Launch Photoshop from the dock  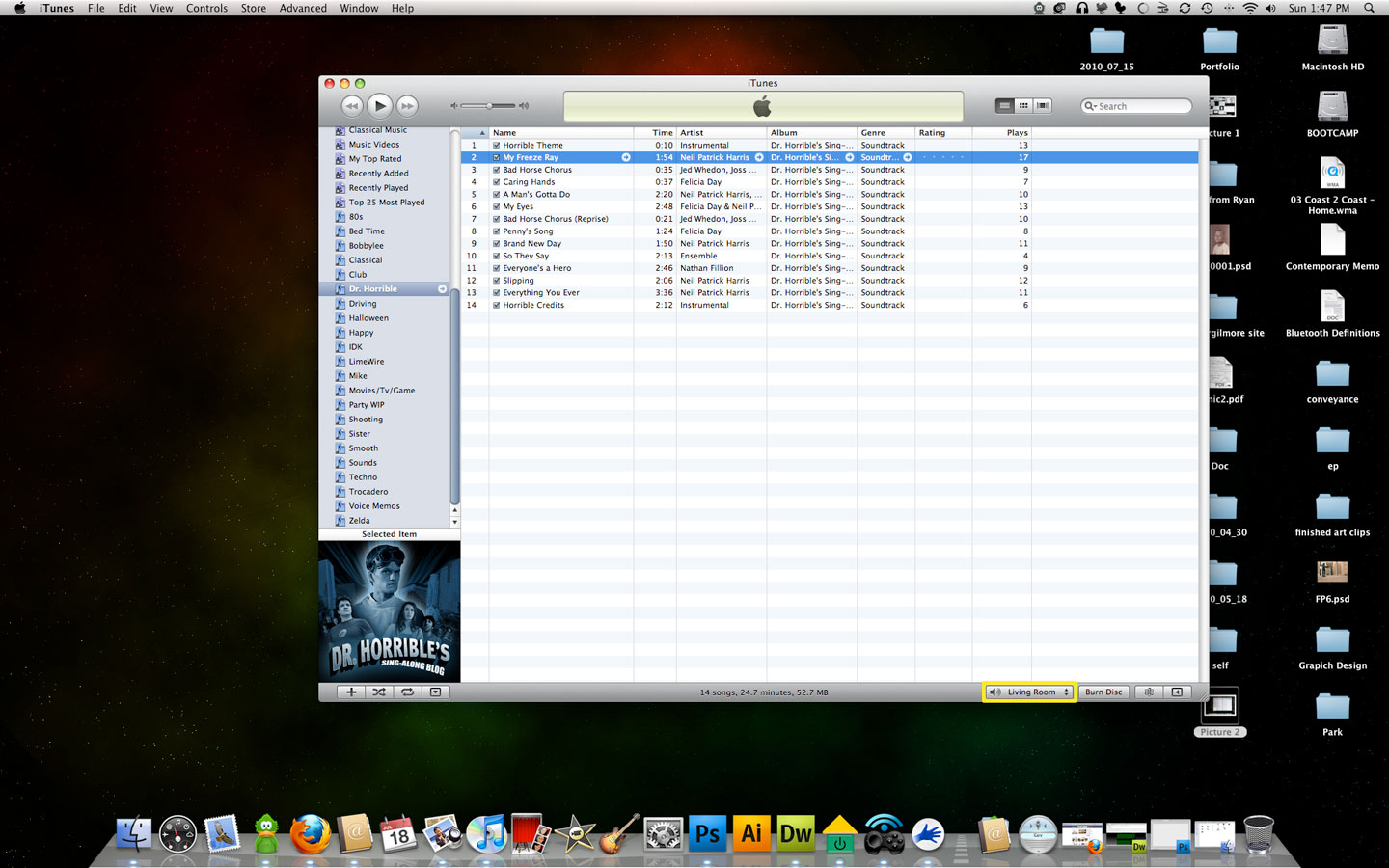707,834
